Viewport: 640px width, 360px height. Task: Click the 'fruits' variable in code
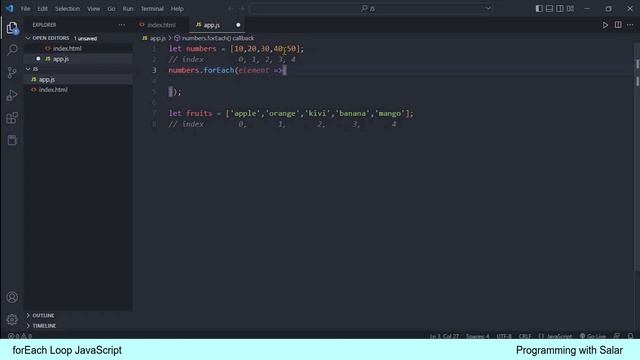pyautogui.click(x=199, y=113)
